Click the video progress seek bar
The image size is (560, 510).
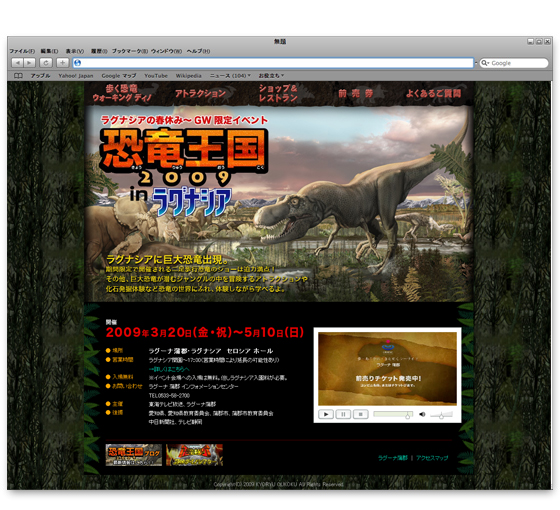tap(393, 414)
